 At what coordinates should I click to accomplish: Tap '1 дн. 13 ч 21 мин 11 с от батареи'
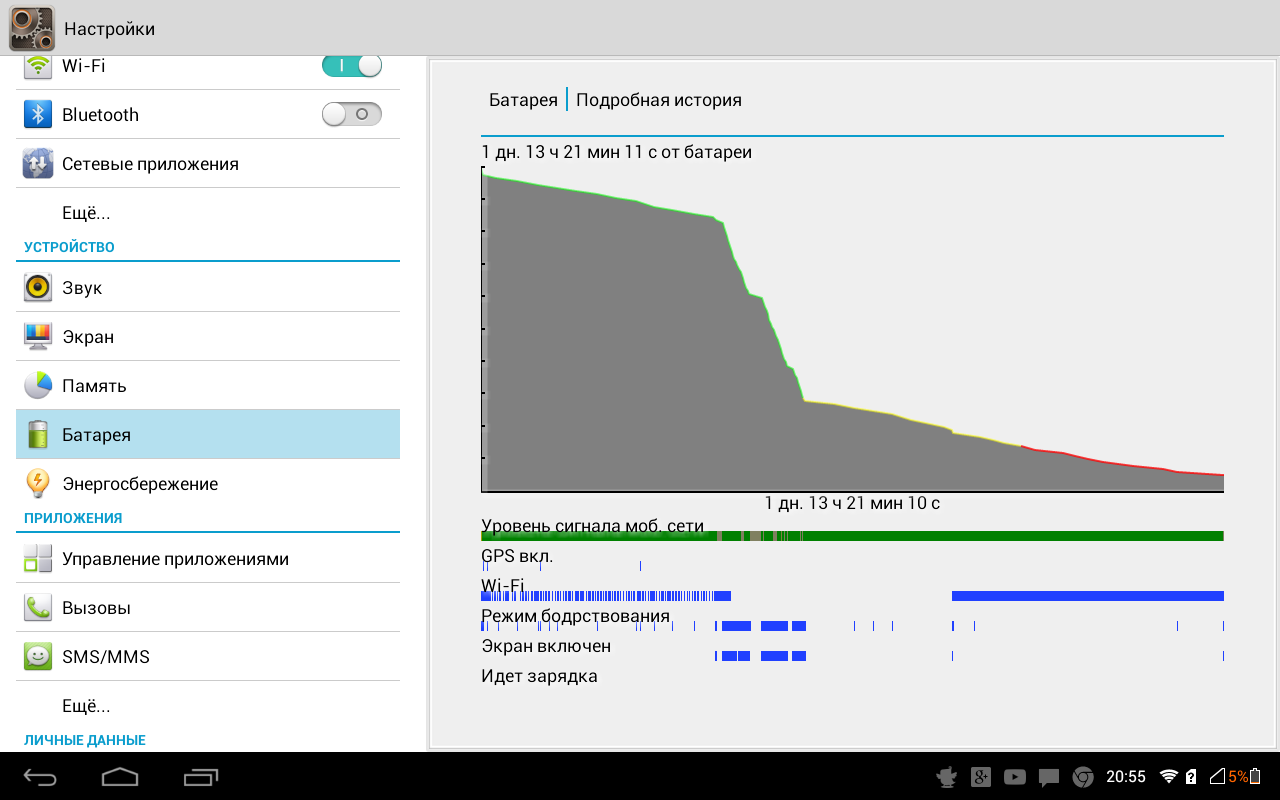point(617,152)
